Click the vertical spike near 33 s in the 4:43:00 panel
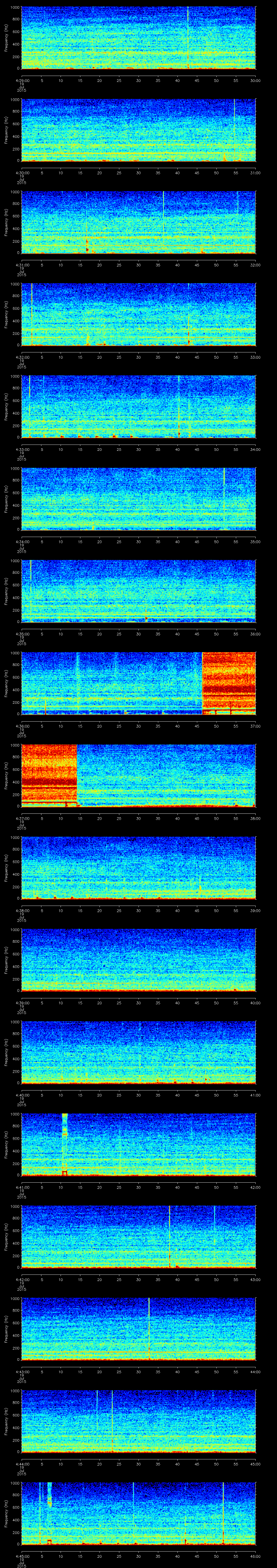This screenshot has width=277, height=1568. coord(149,1329)
